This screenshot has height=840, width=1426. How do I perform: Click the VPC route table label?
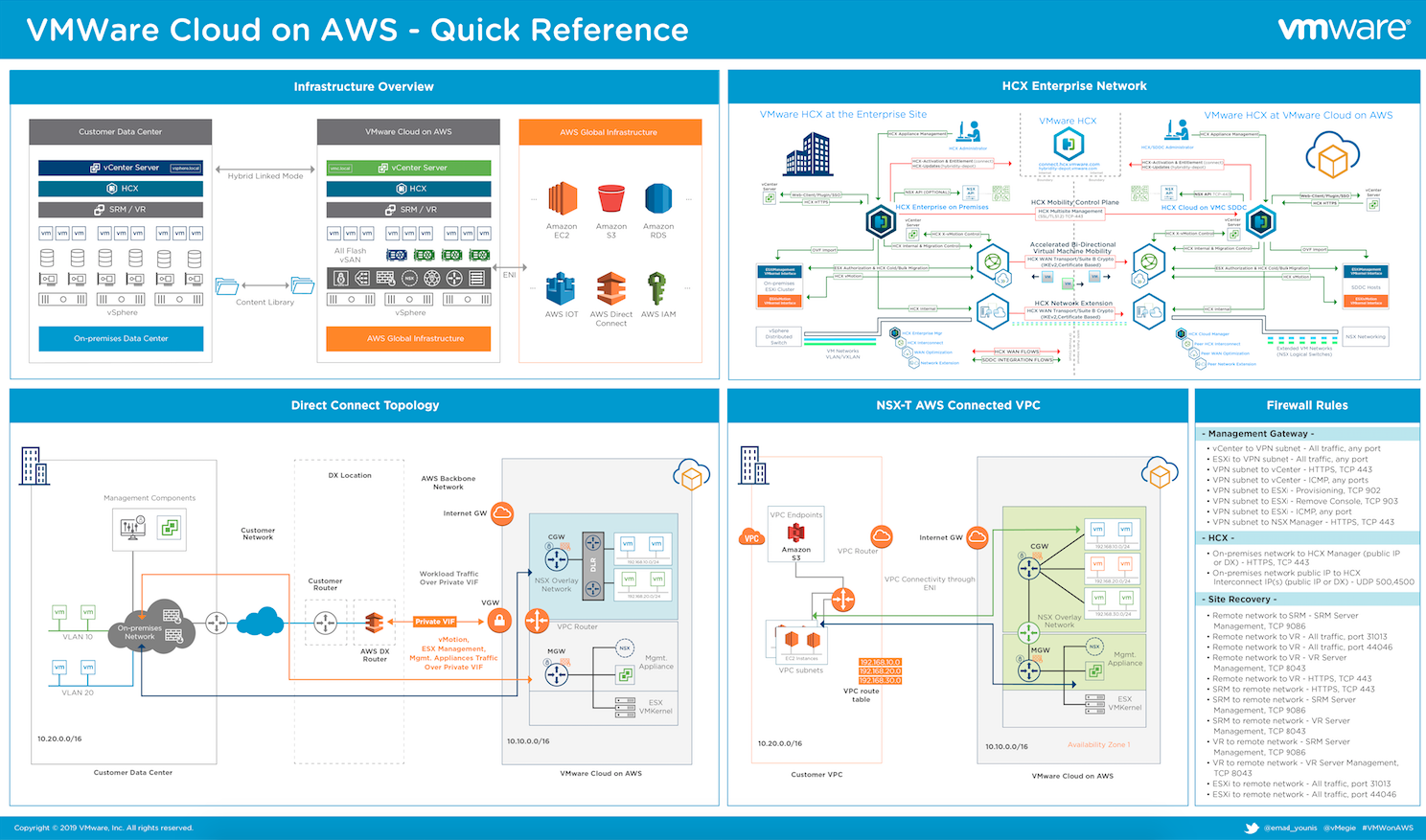(862, 694)
